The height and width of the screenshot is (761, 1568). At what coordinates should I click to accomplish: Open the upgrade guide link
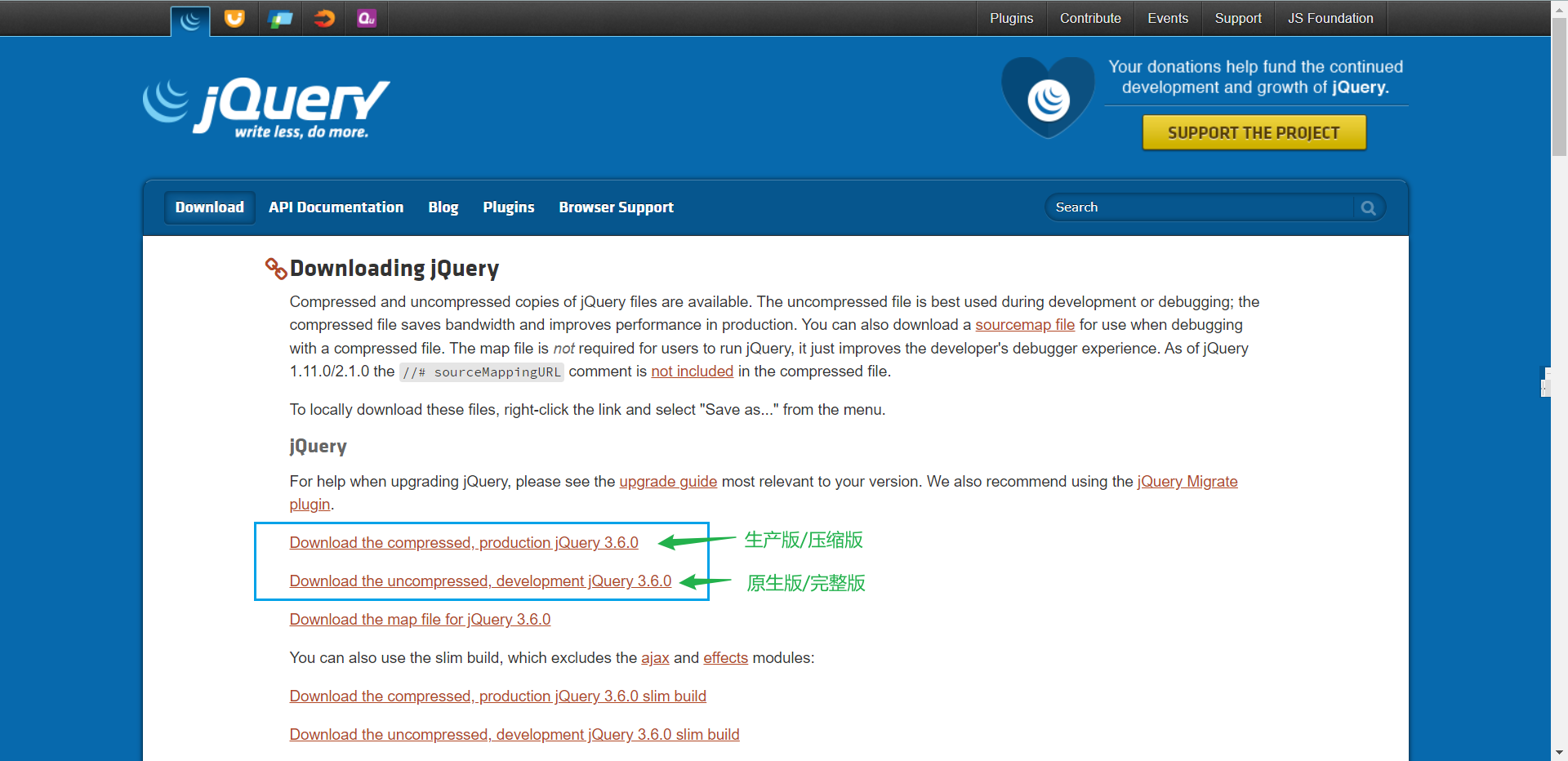pyautogui.click(x=668, y=482)
